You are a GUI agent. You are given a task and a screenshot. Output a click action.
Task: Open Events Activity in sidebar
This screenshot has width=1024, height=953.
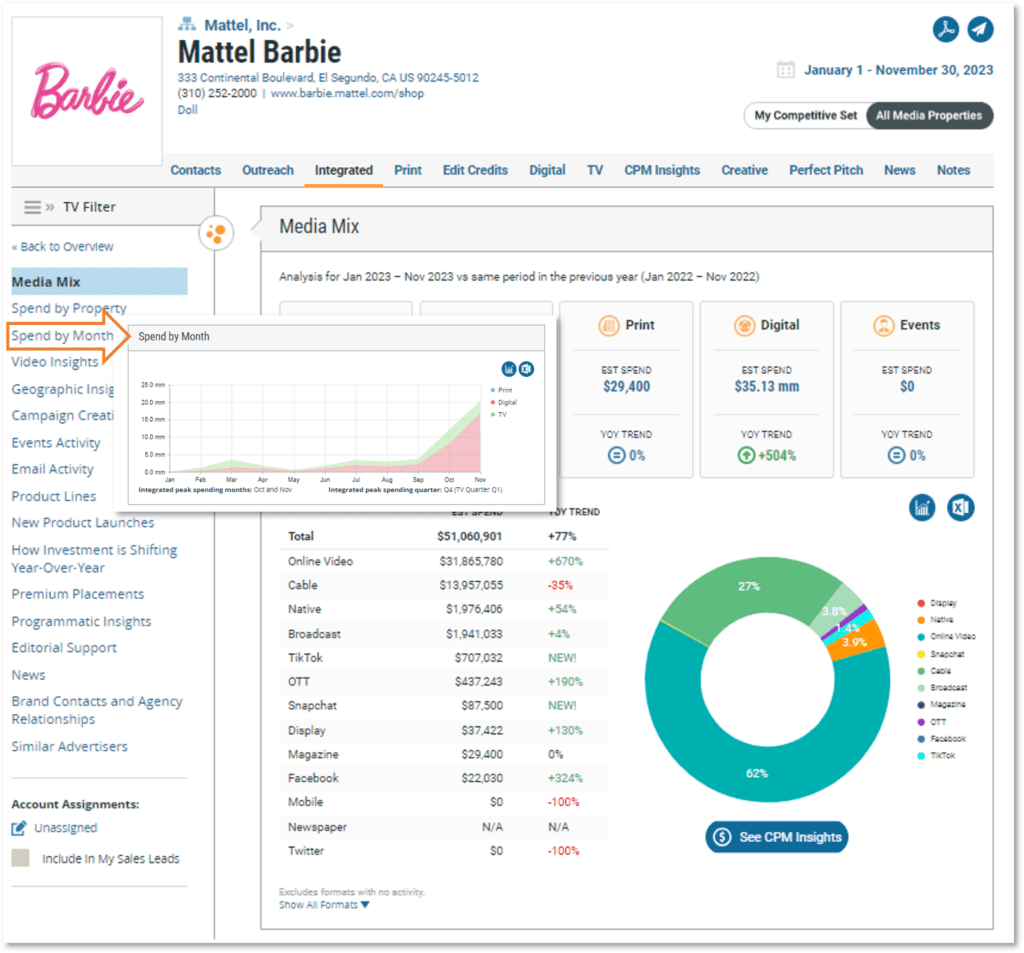[x=56, y=443]
